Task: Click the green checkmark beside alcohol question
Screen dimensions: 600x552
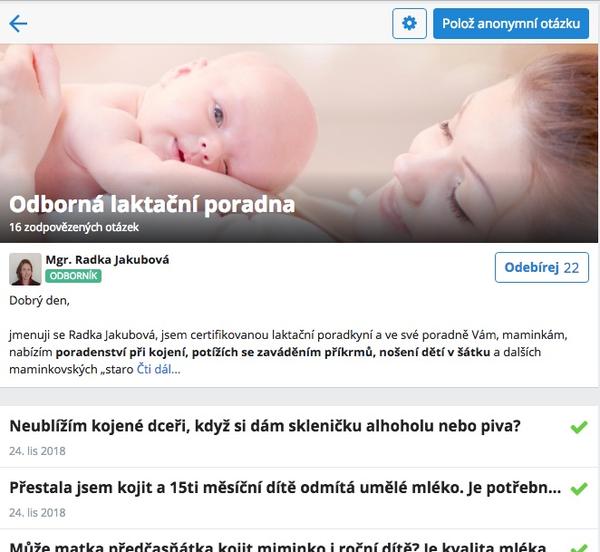Action: click(x=579, y=427)
